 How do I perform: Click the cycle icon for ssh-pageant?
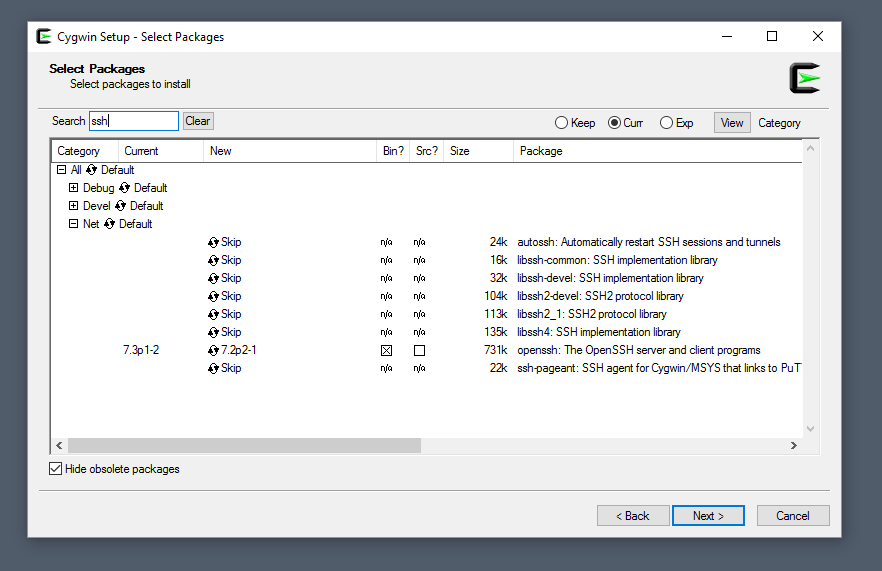(213, 368)
